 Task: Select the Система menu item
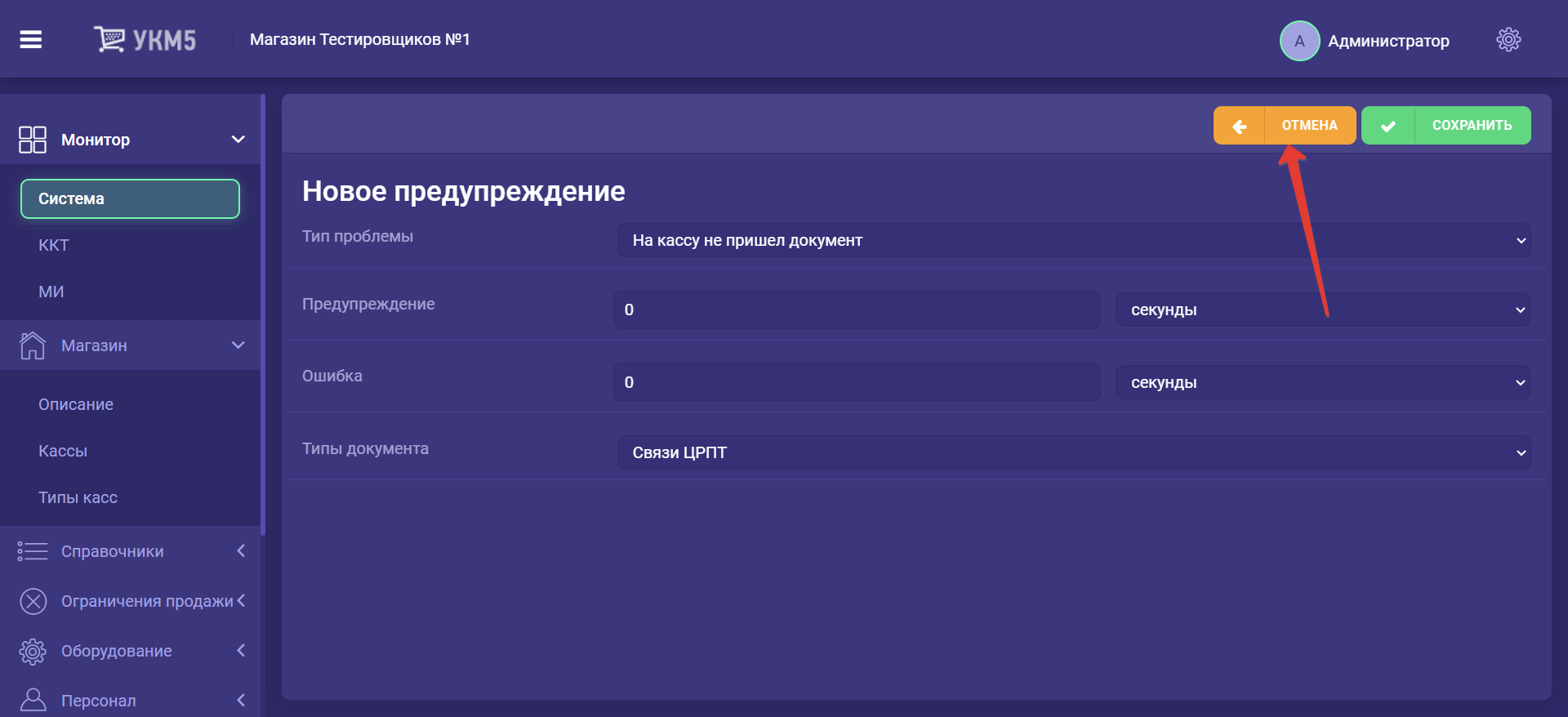tap(130, 198)
